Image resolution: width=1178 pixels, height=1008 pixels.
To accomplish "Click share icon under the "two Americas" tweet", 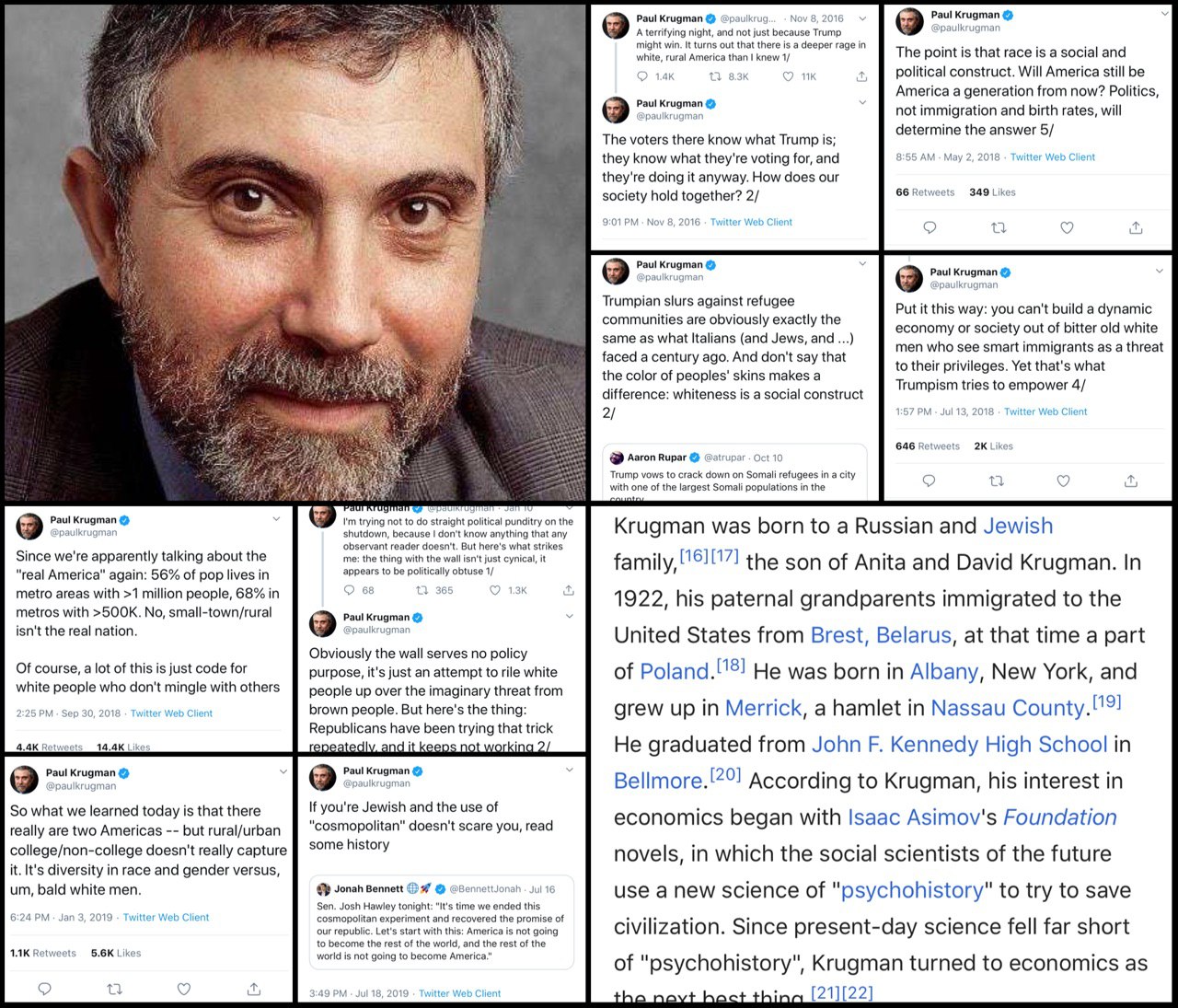I will pos(254,989).
